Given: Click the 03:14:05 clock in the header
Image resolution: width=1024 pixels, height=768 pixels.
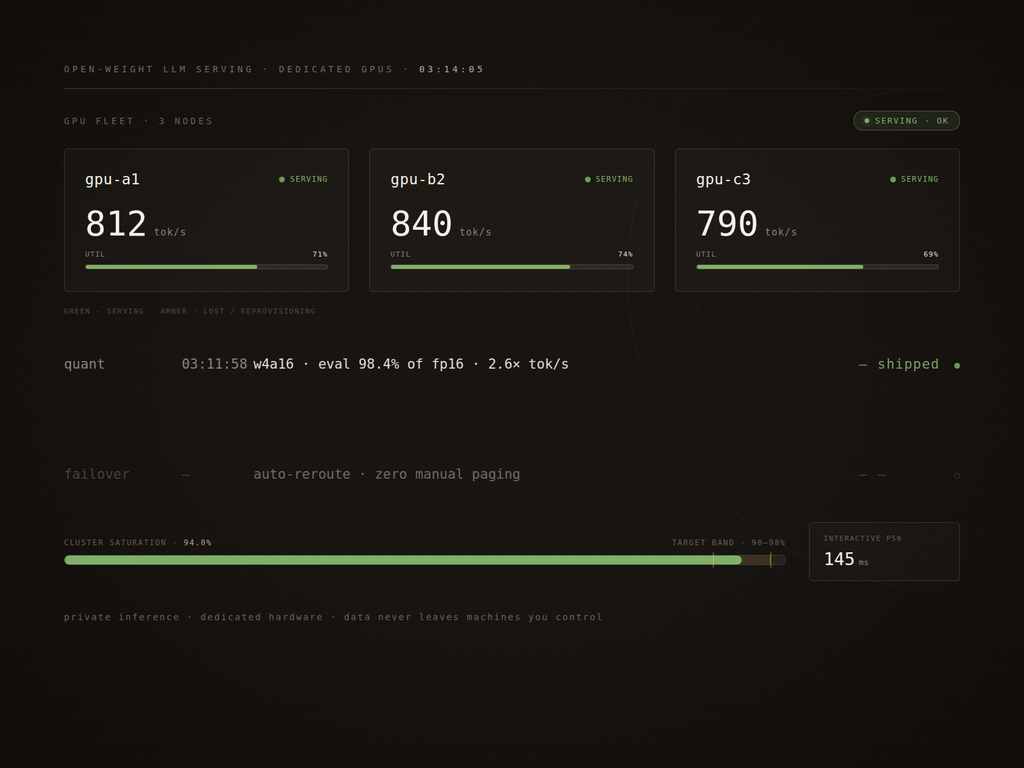Looking at the screenshot, I should pos(451,69).
